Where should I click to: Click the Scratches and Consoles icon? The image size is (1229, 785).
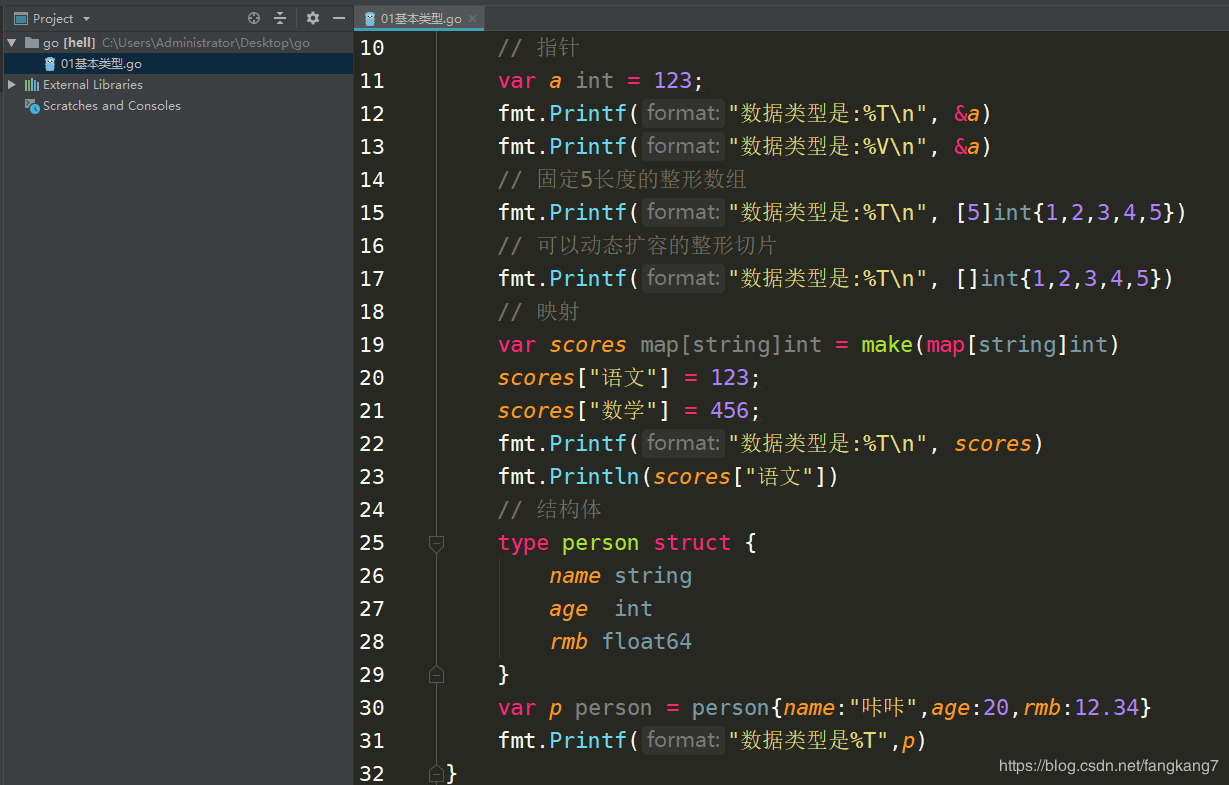coord(32,106)
